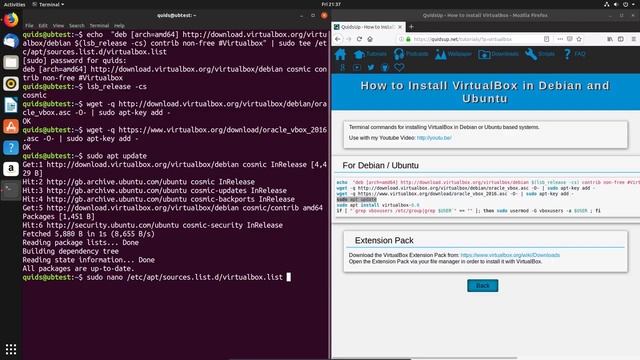This screenshot has width=640, height=360.
Task: Click the Firefox address bar URL
Action: [462, 39]
